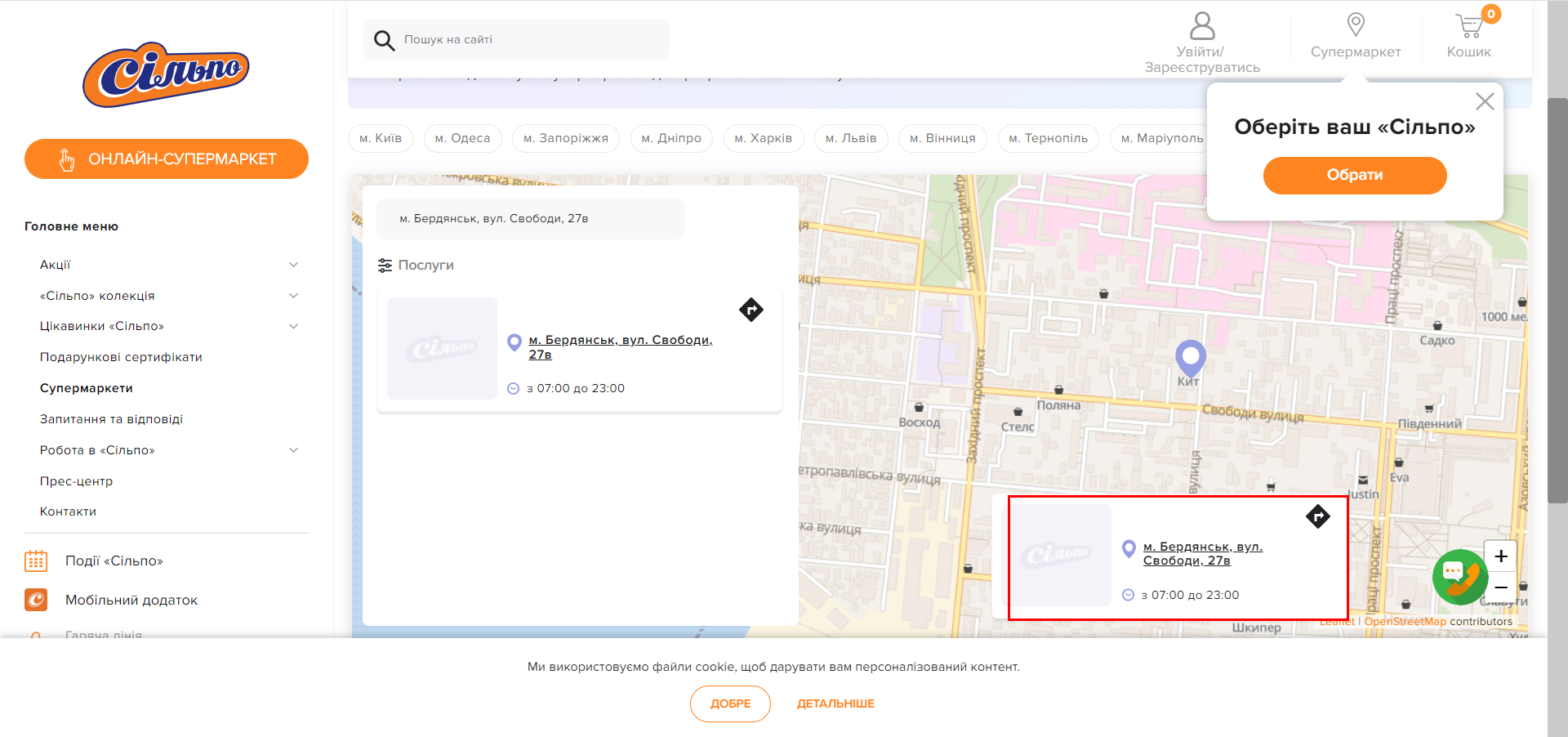Click the OpenStreetMap attribution link
Viewport: 1568px width, 737px height.
tap(1405, 622)
